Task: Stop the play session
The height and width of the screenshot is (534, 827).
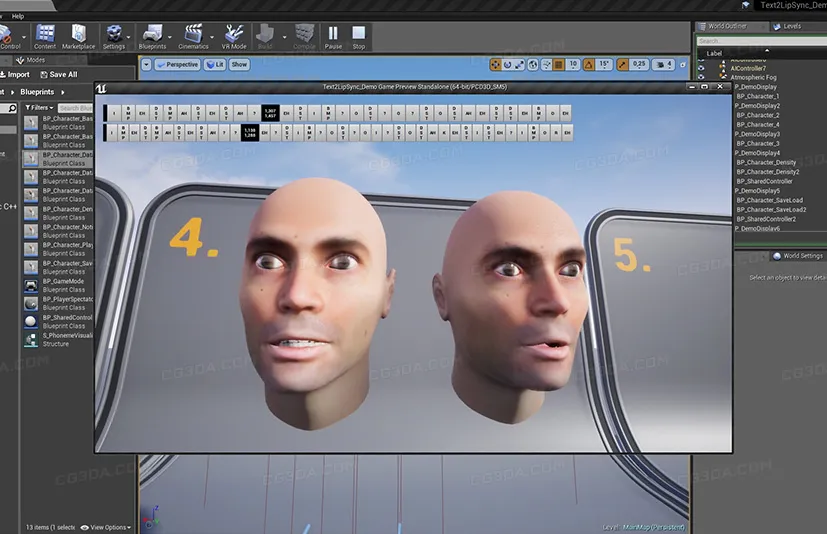Action: (359, 36)
